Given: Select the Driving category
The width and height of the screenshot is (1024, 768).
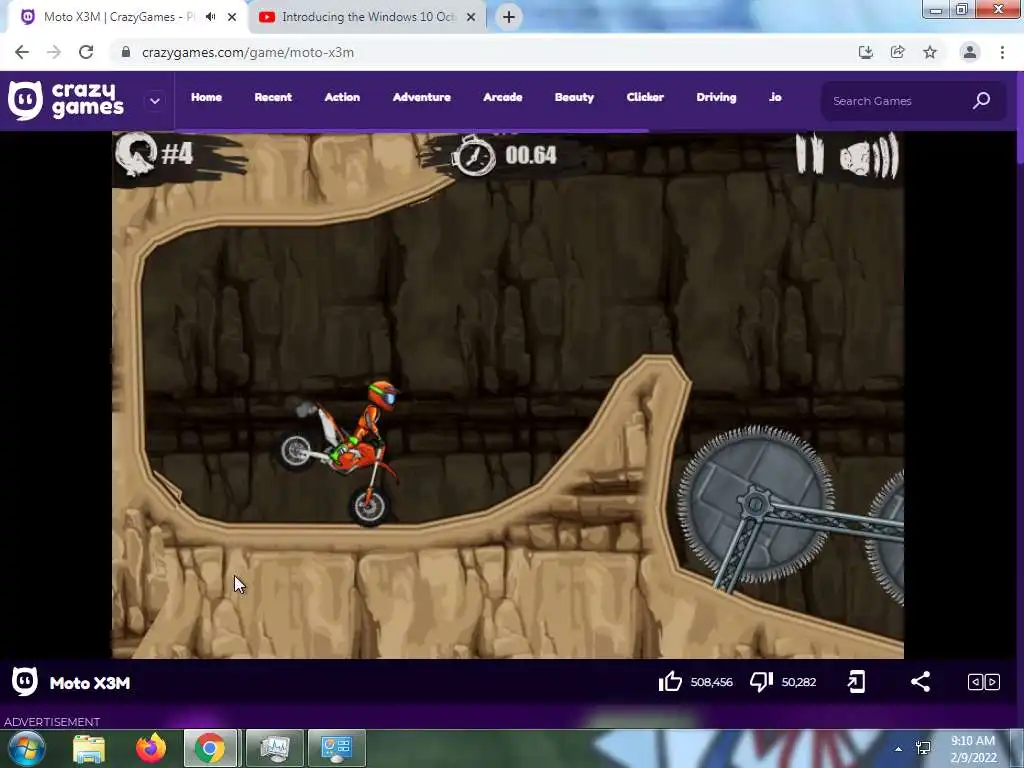Looking at the screenshot, I should tap(716, 97).
